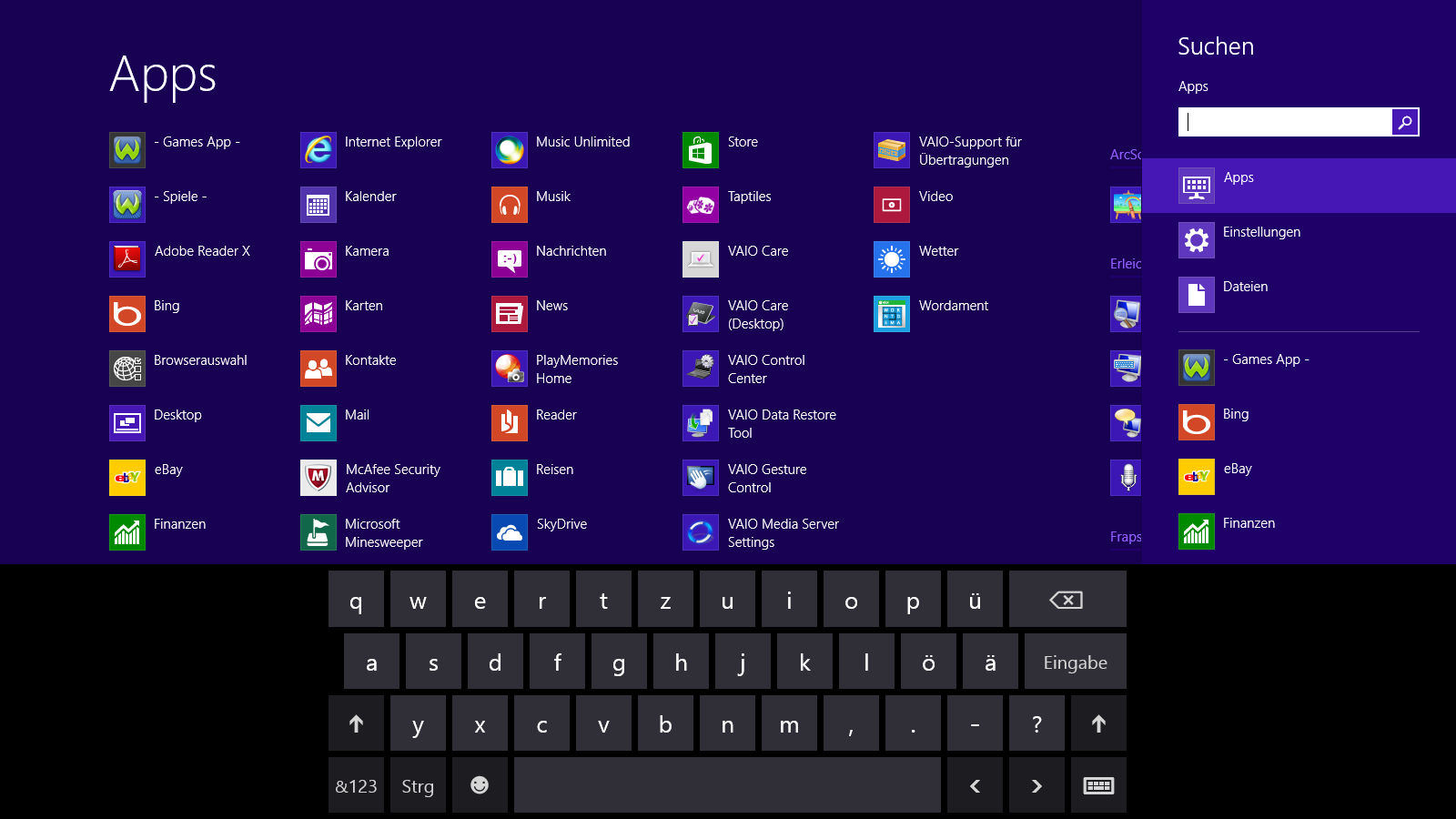The width and height of the screenshot is (1456, 819).
Task: Tap the q key on keyboard
Action: (357, 599)
